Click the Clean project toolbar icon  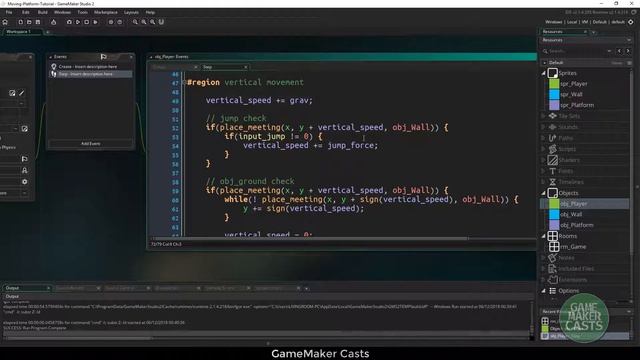pyautogui.click(x=96, y=22)
